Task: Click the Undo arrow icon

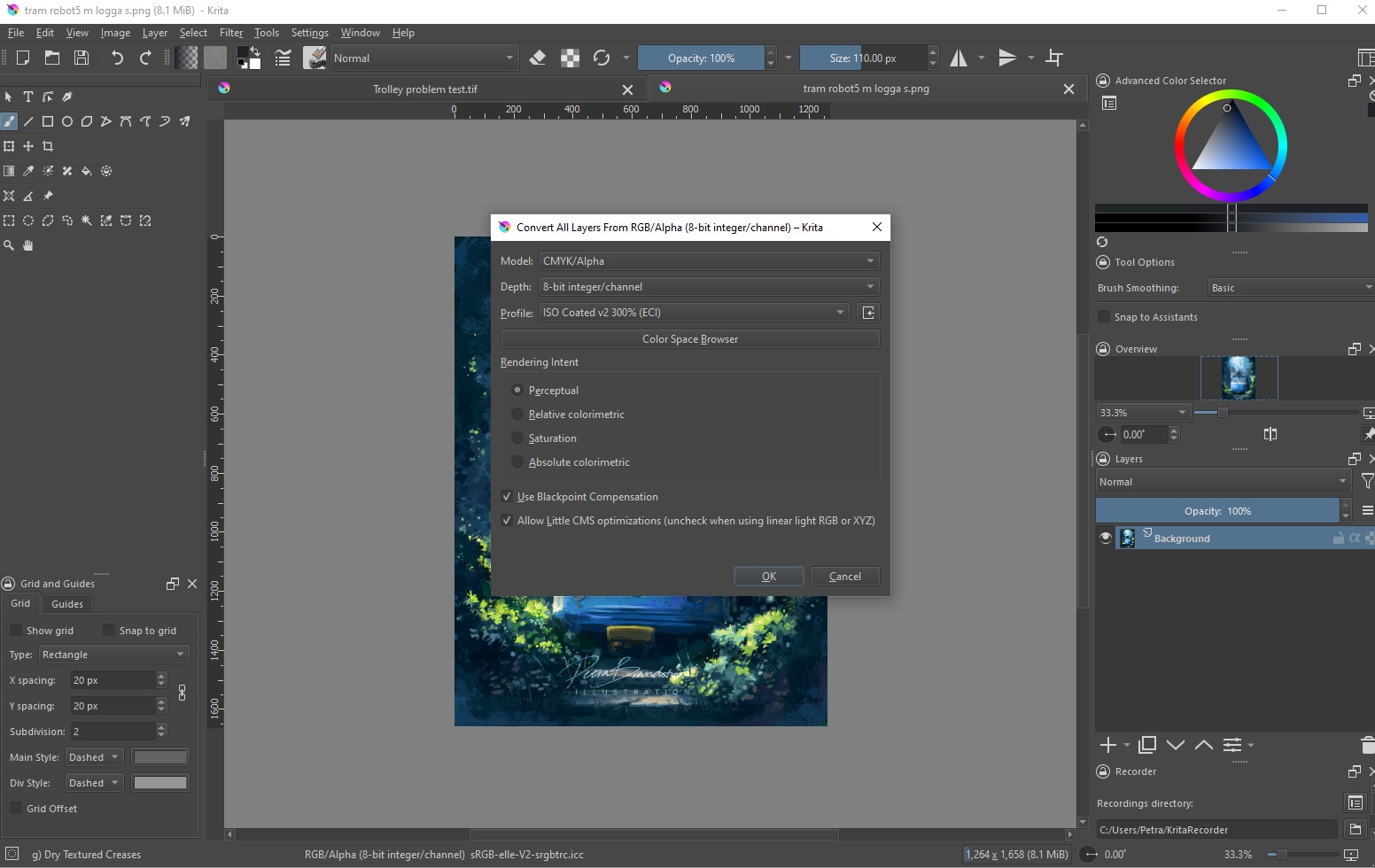Action: click(x=117, y=58)
